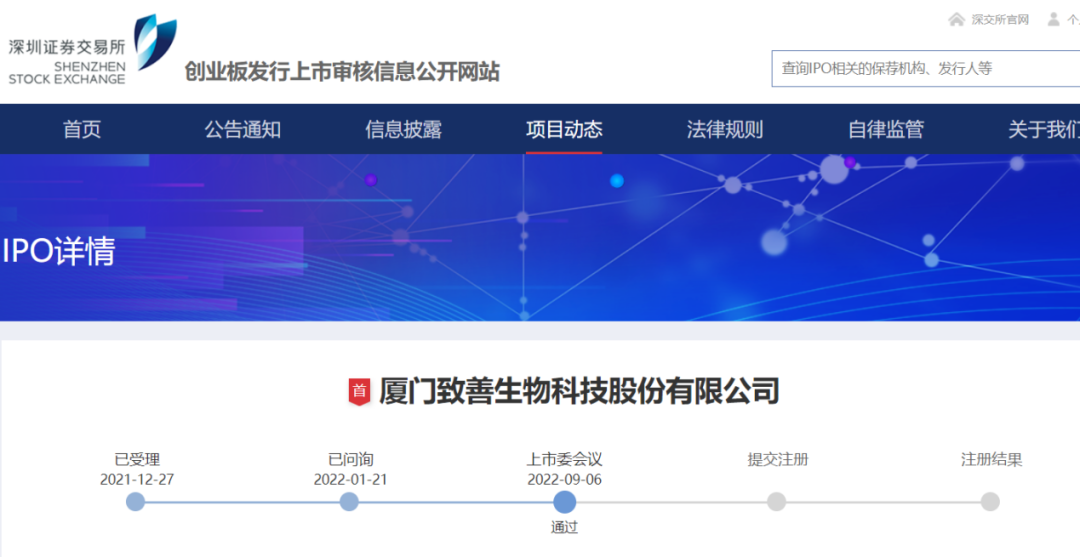
Task: Click the company name 厦门致善生物科技股份有限公司
Action: pyautogui.click(x=579, y=391)
